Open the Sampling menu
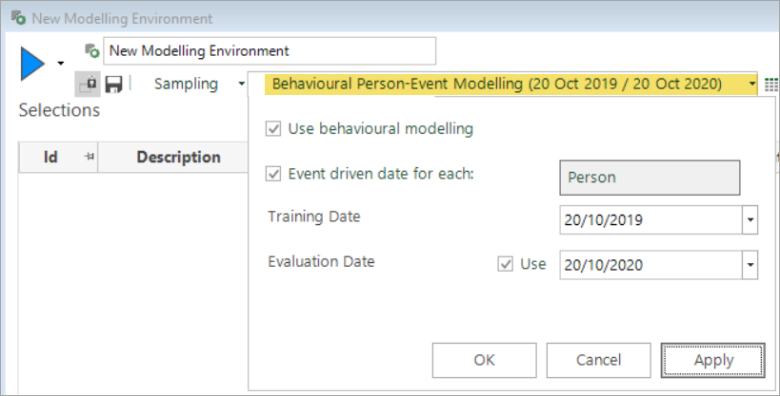Image resolution: width=780 pixels, height=396 pixels. 199,84
